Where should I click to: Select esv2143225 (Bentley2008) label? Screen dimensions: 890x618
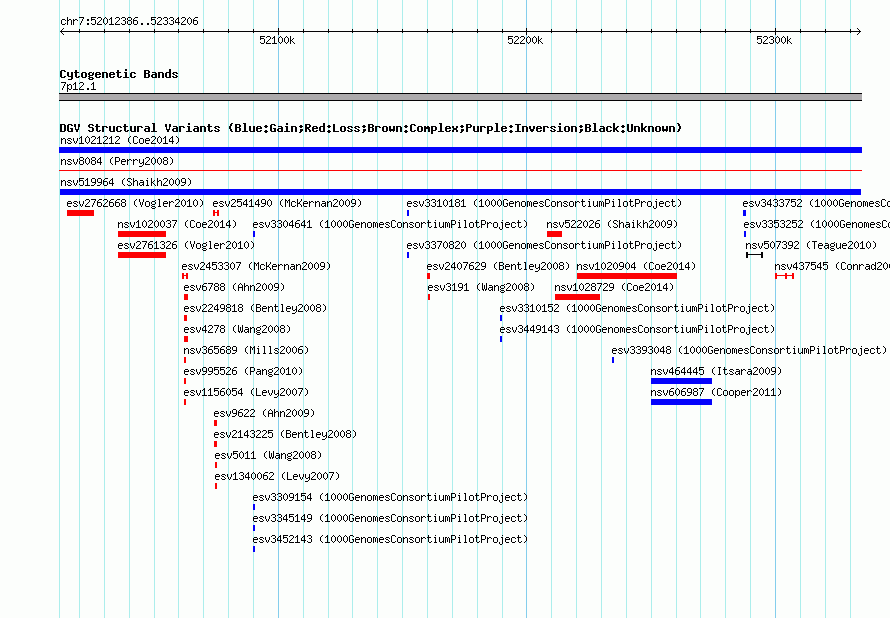(x=285, y=434)
